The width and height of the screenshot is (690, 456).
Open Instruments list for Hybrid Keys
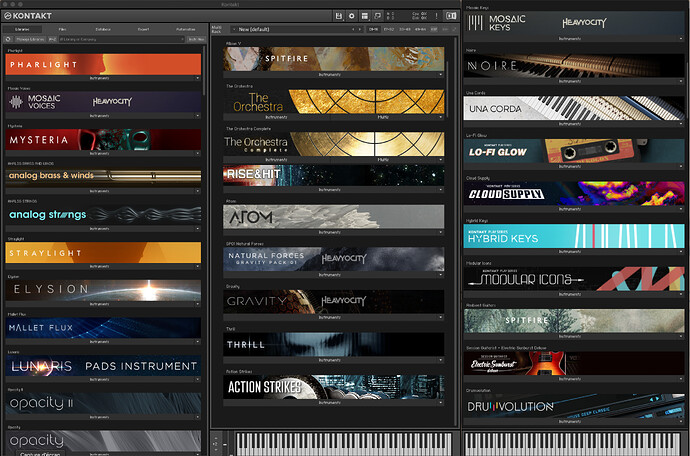tap(570, 252)
